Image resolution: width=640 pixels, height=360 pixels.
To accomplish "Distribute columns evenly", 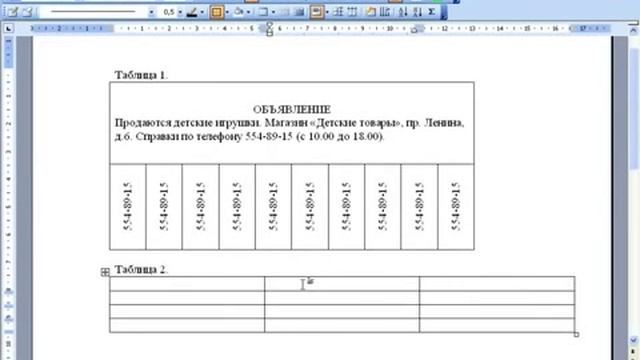I will [x=352, y=12].
